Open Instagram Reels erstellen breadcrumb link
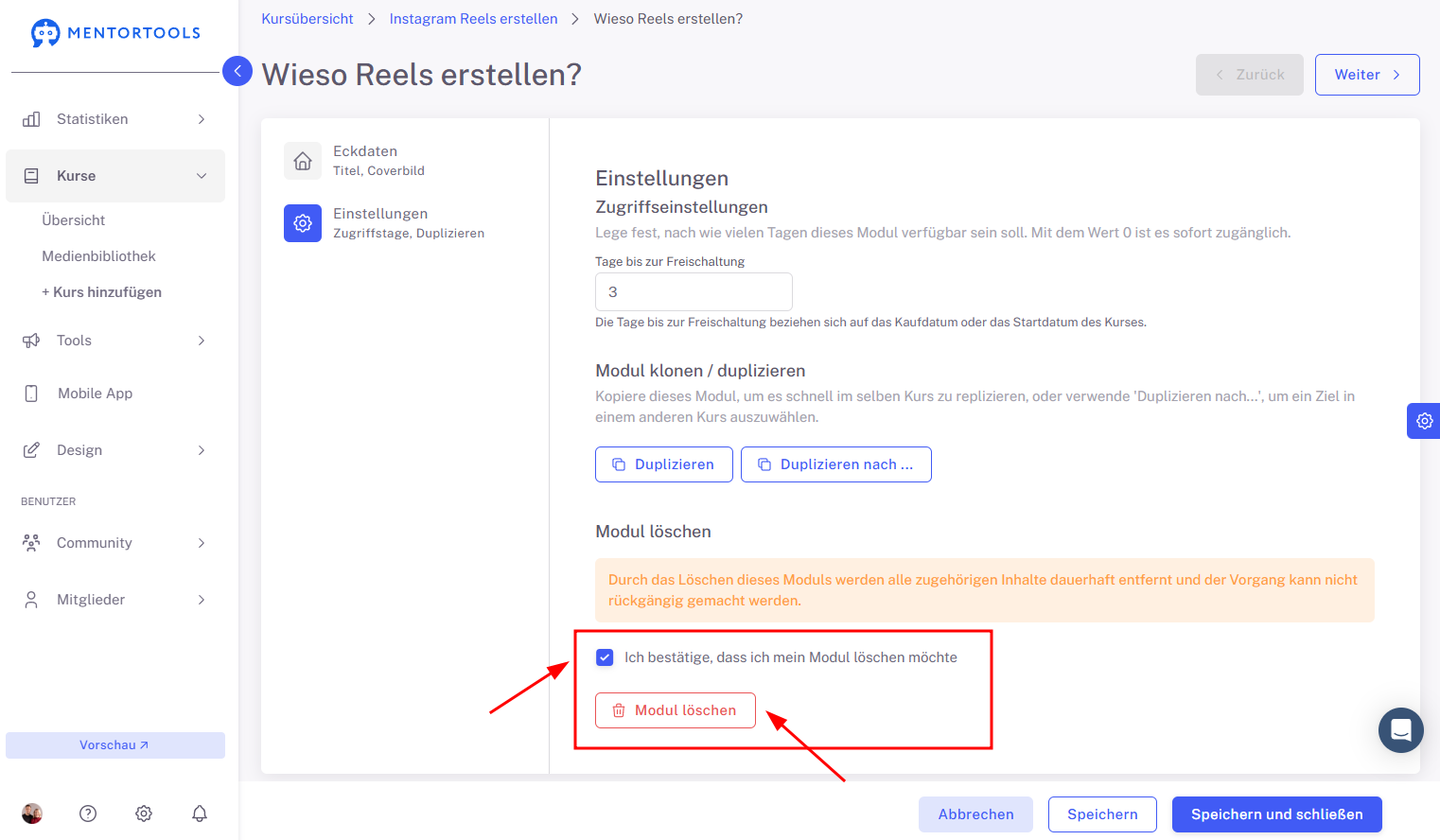This screenshot has height=840, width=1440. point(473,19)
